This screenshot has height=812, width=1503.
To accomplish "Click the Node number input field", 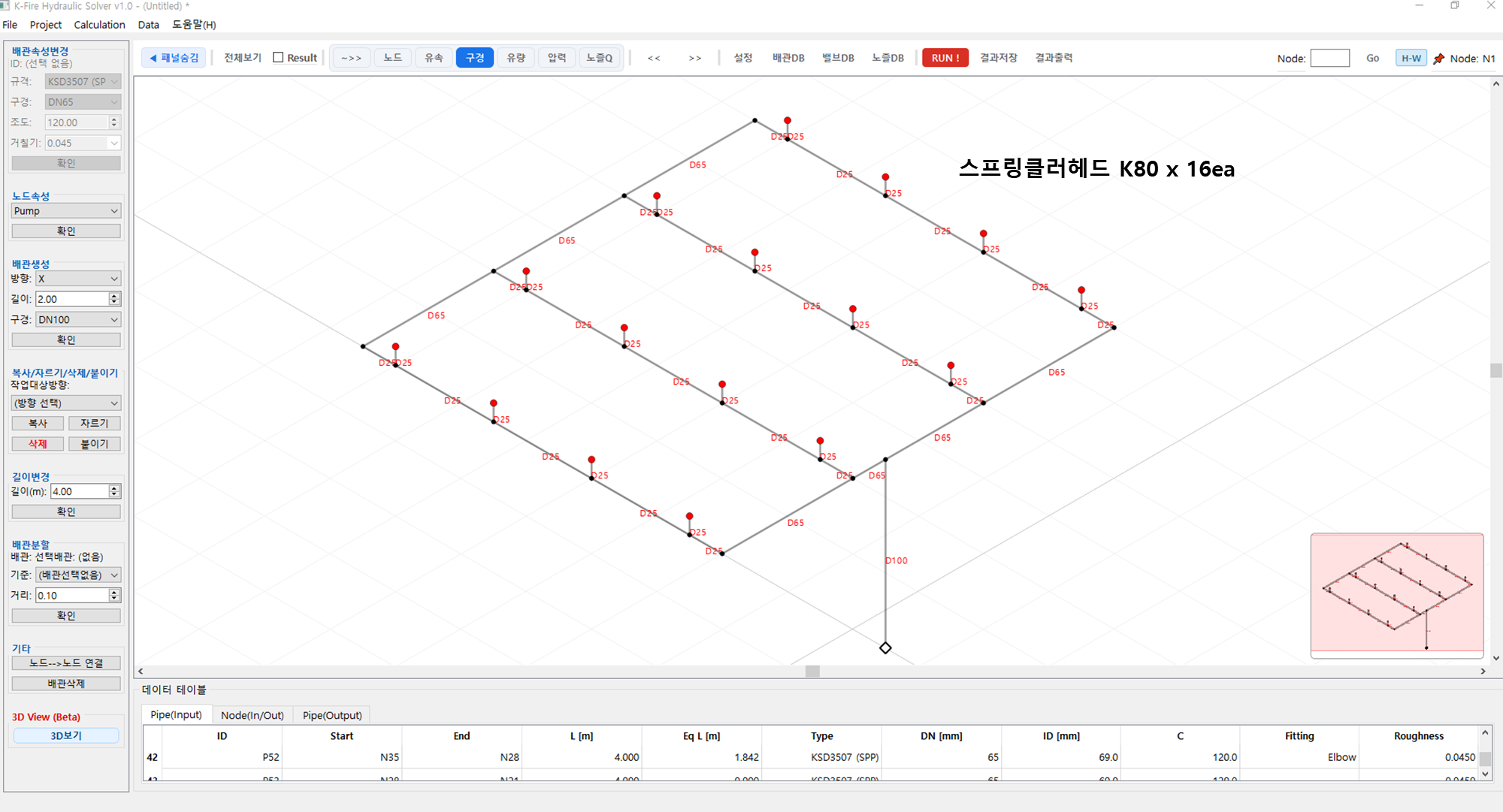I will tap(1329, 58).
